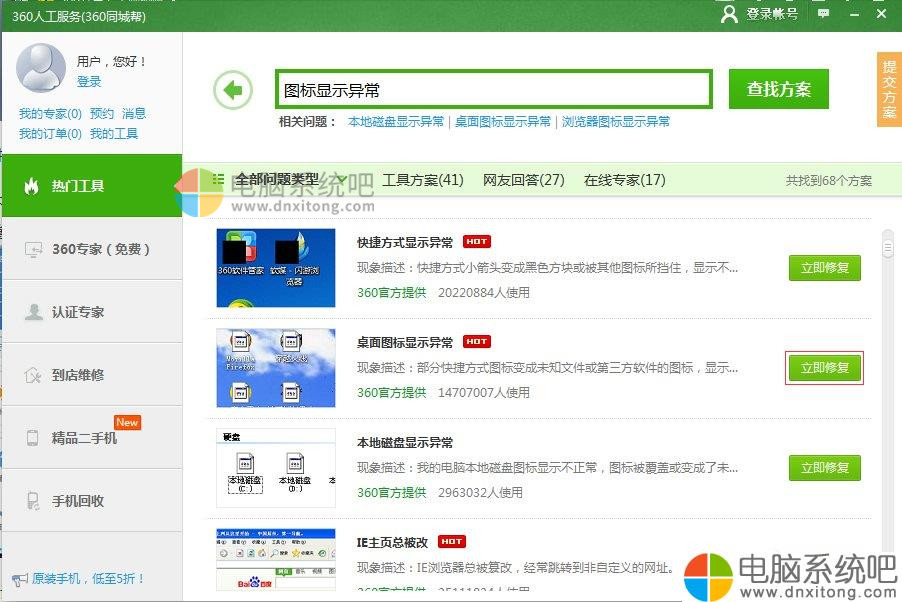902x602 pixels.
Task: Click 14707007人使用 usage text
Action: point(484,393)
